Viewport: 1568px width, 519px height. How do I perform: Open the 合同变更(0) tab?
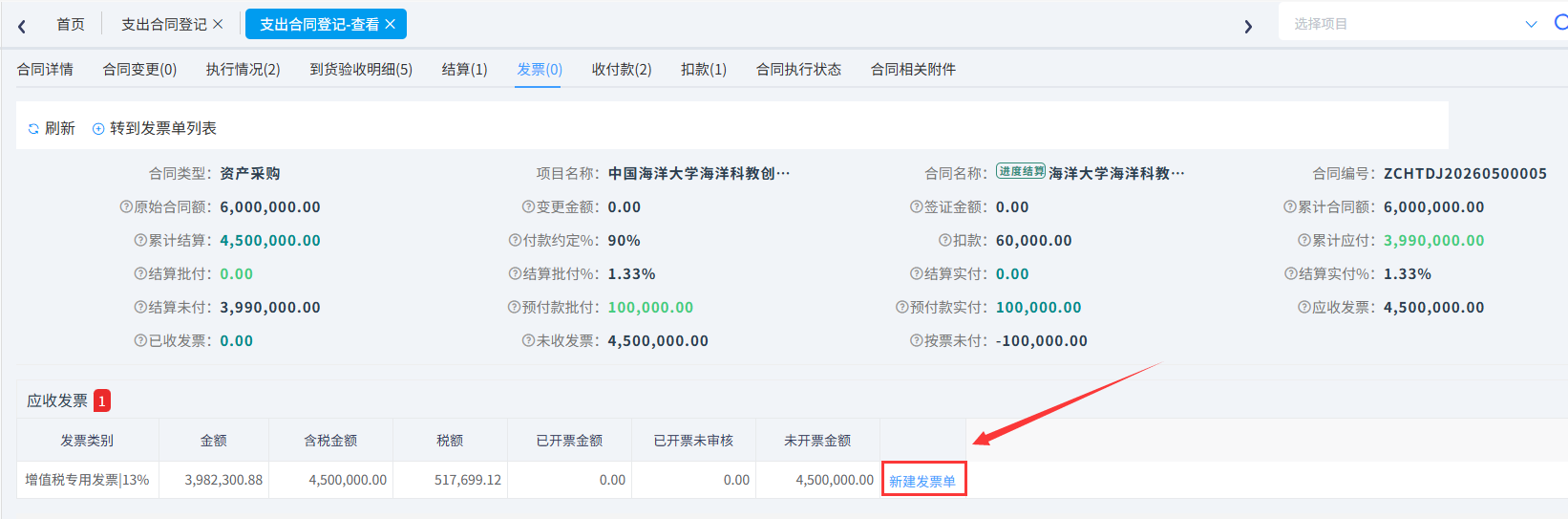point(139,69)
